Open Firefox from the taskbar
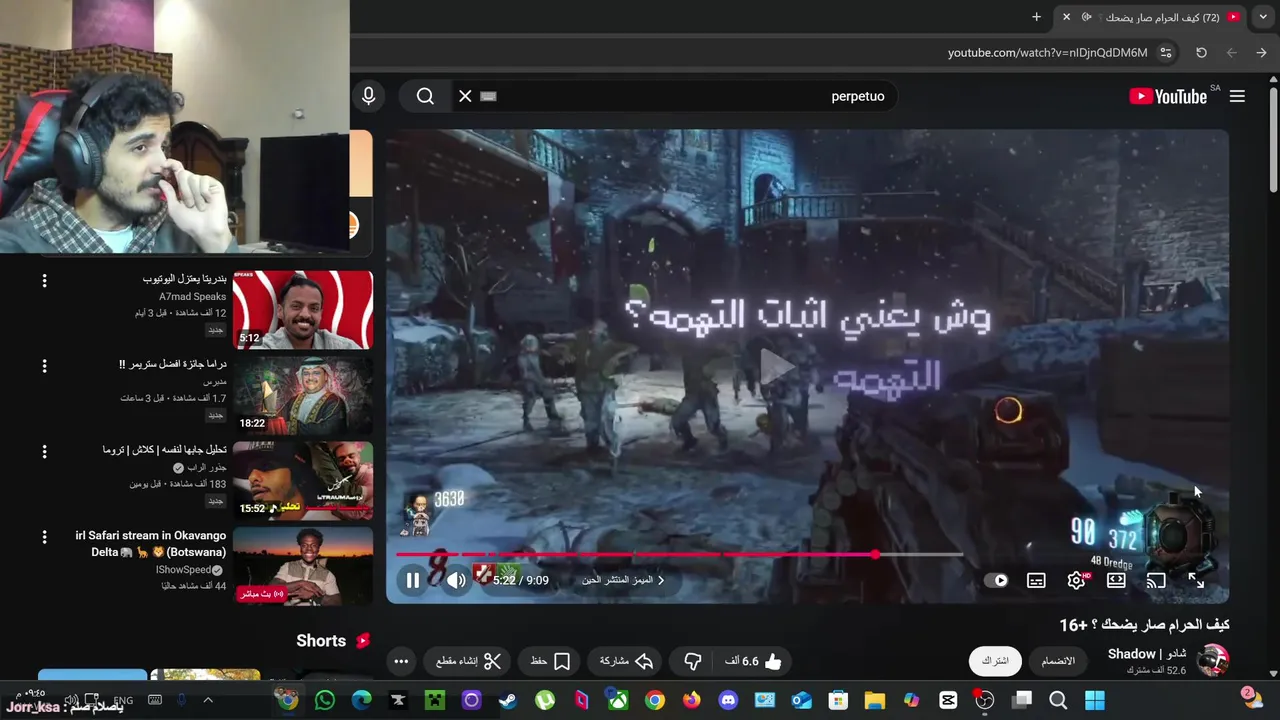 click(691, 700)
